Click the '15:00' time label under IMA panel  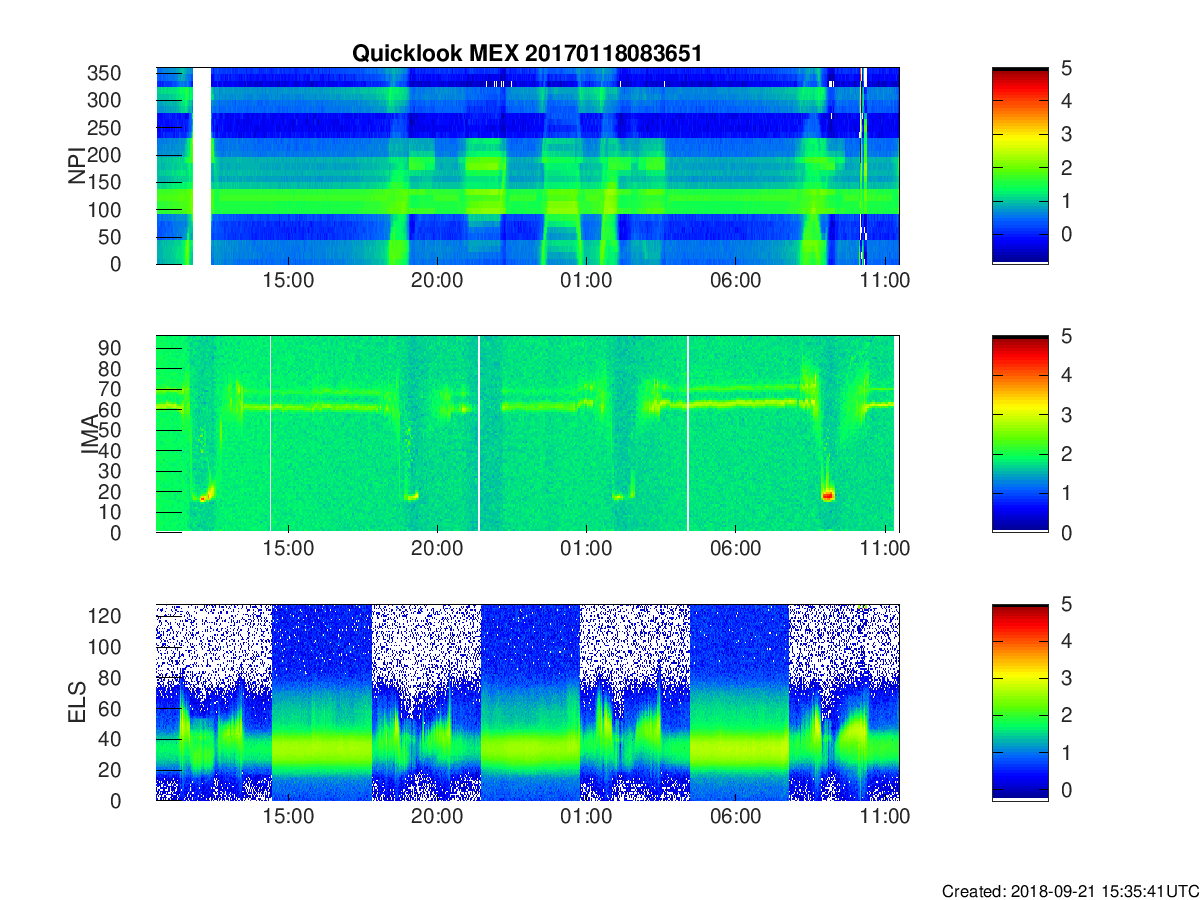pos(288,549)
